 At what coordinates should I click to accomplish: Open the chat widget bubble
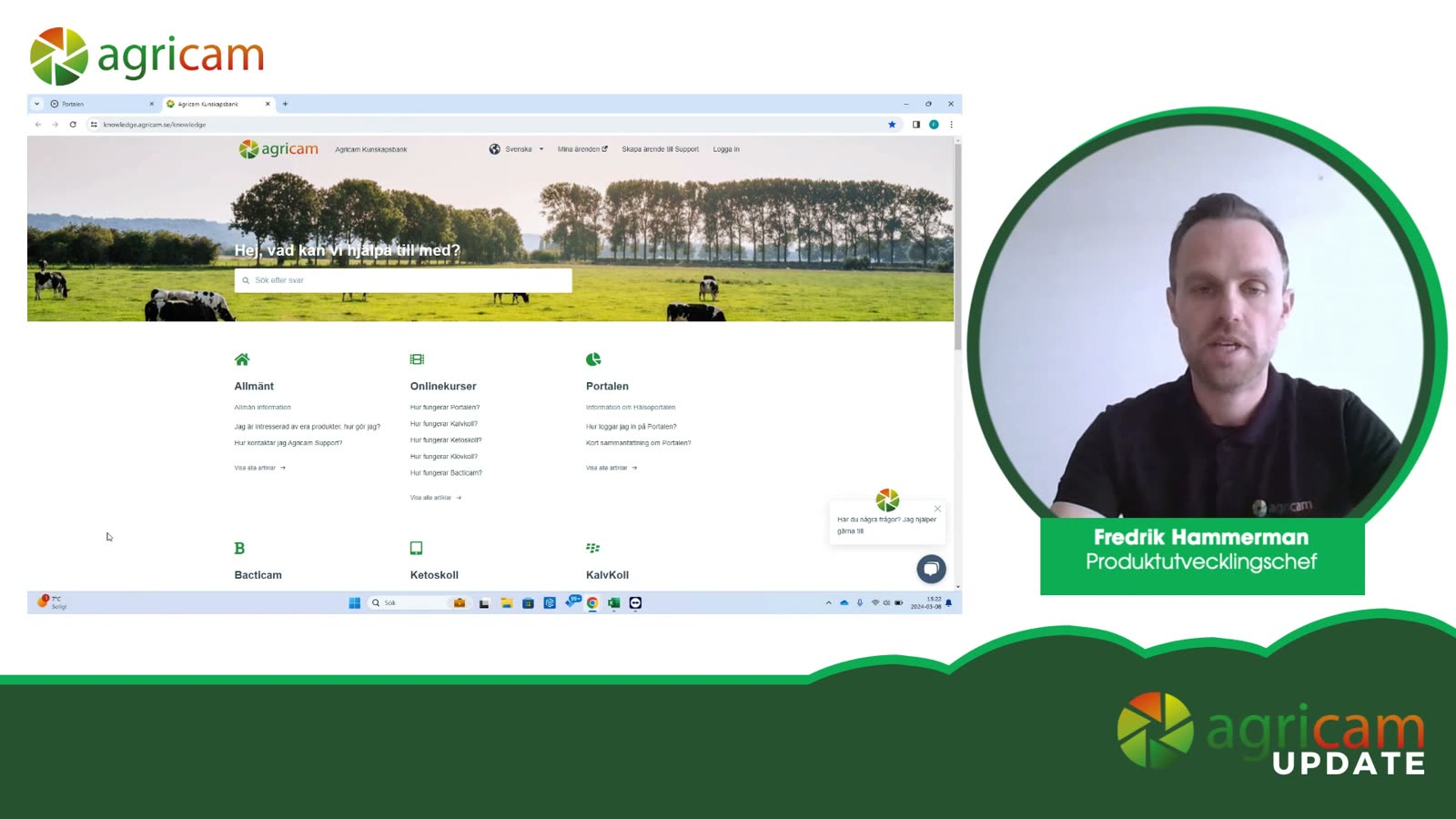[931, 569]
